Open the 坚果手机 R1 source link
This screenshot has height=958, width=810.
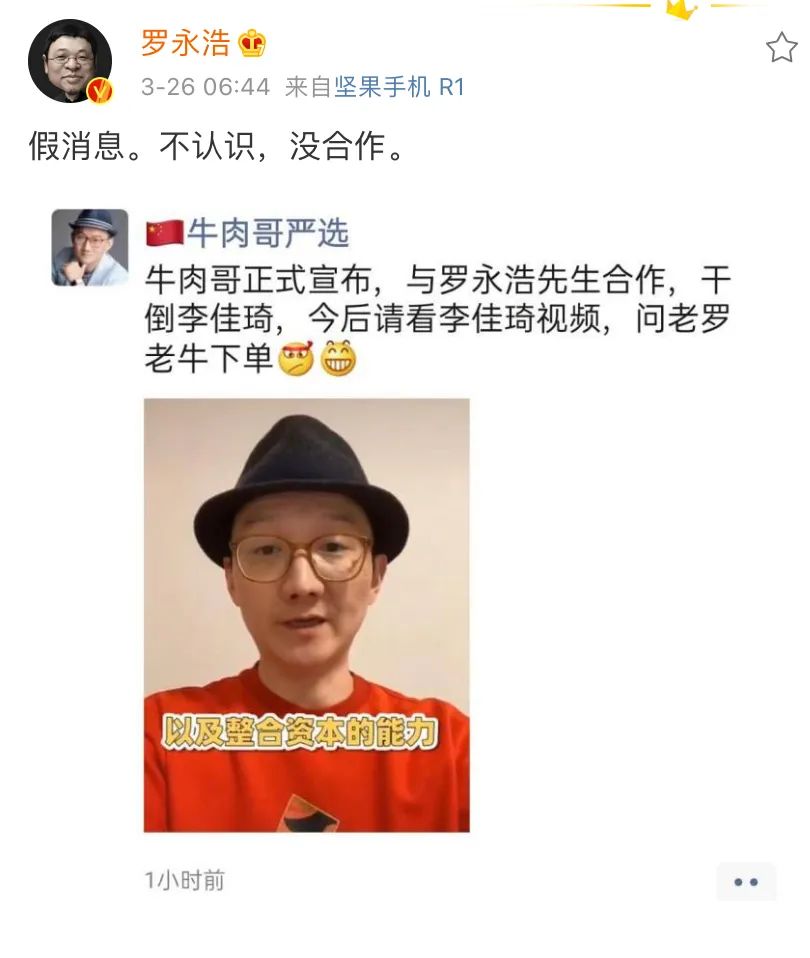[x=399, y=87]
